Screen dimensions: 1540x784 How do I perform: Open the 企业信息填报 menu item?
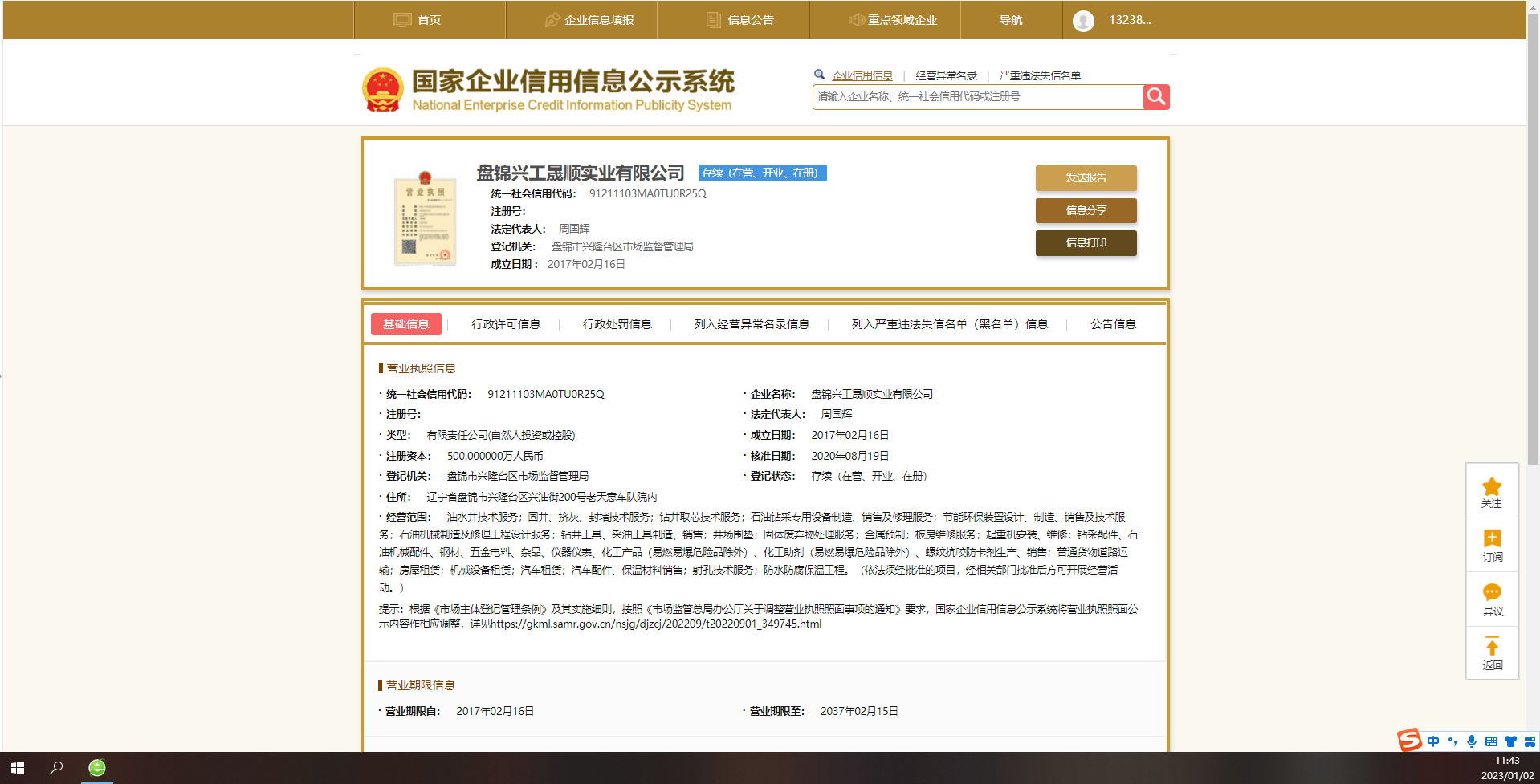pyautogui.click(x=599, y=20)
